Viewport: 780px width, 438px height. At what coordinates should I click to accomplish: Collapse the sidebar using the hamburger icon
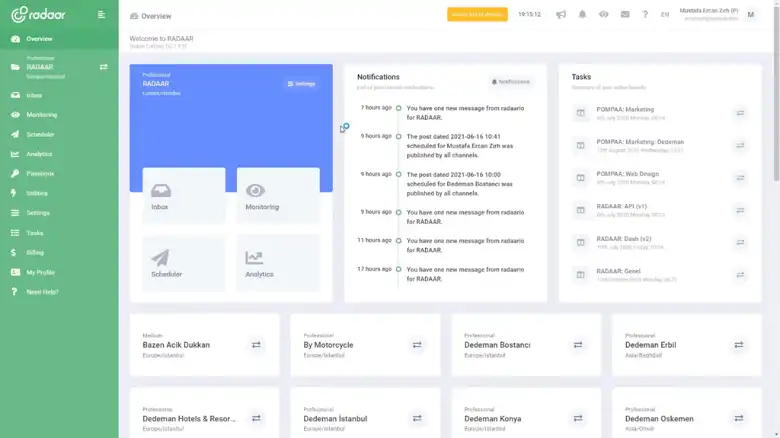(x=101, y=15)
